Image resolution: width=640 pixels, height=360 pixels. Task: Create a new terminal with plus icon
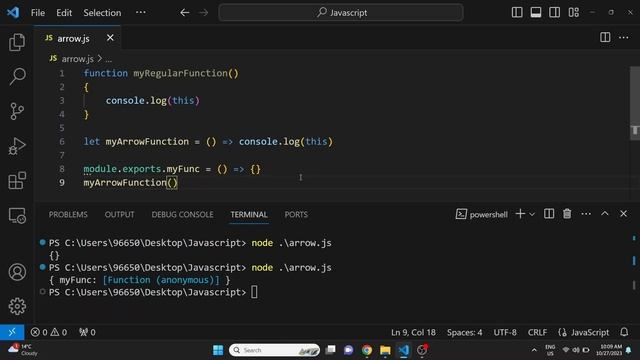520,214
